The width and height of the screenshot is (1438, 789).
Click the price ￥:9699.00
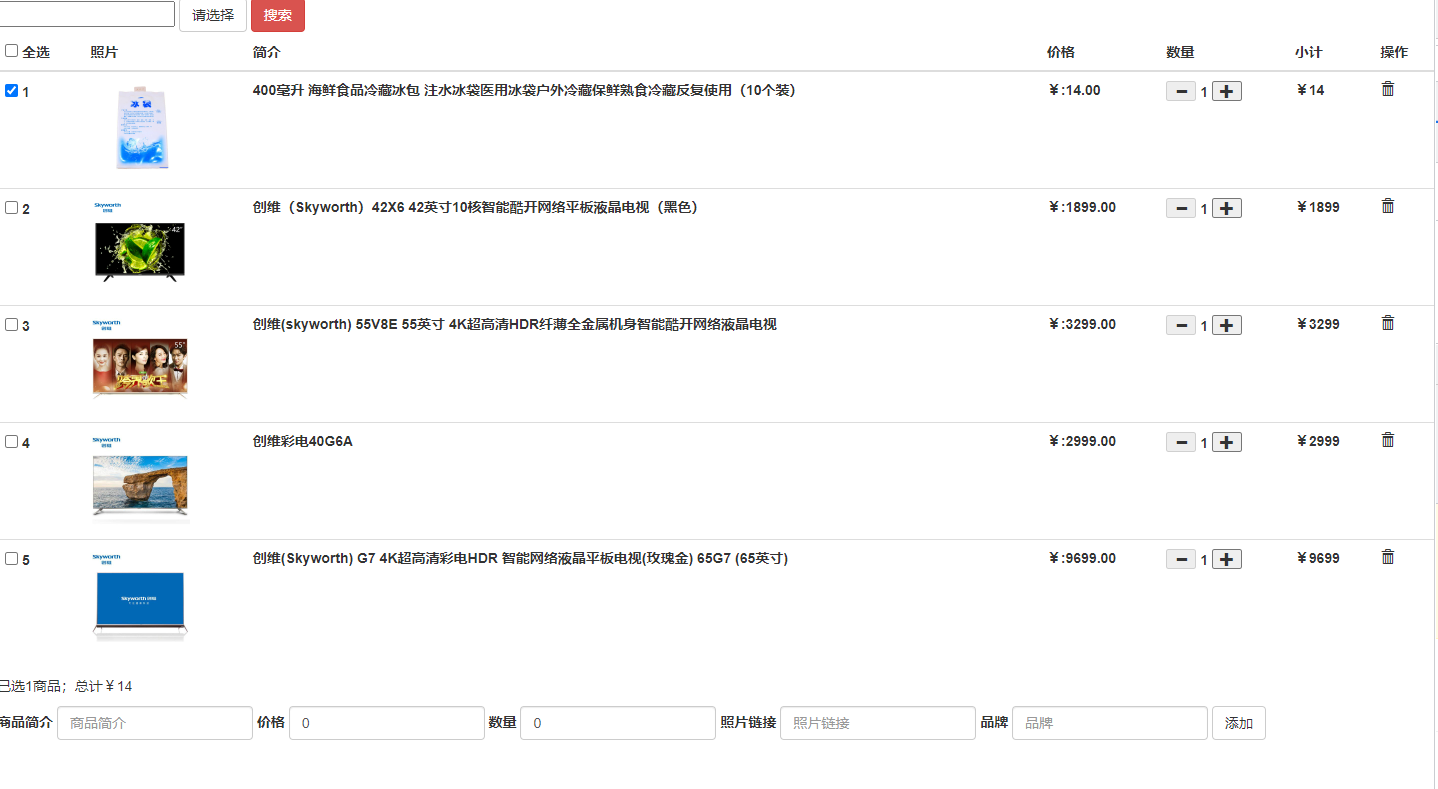point(1081,558)
